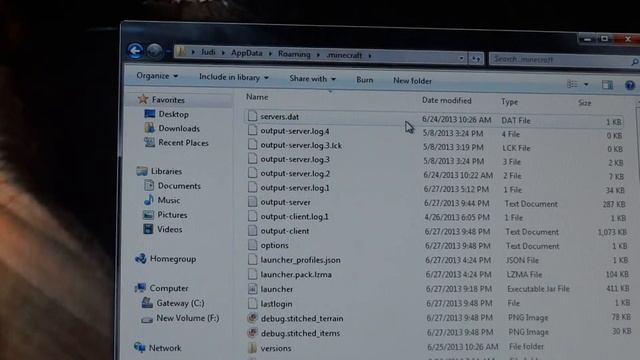The image size is (640, 360).
Task: Select the output-server.log.3 file
Action: tap(295, 160)
